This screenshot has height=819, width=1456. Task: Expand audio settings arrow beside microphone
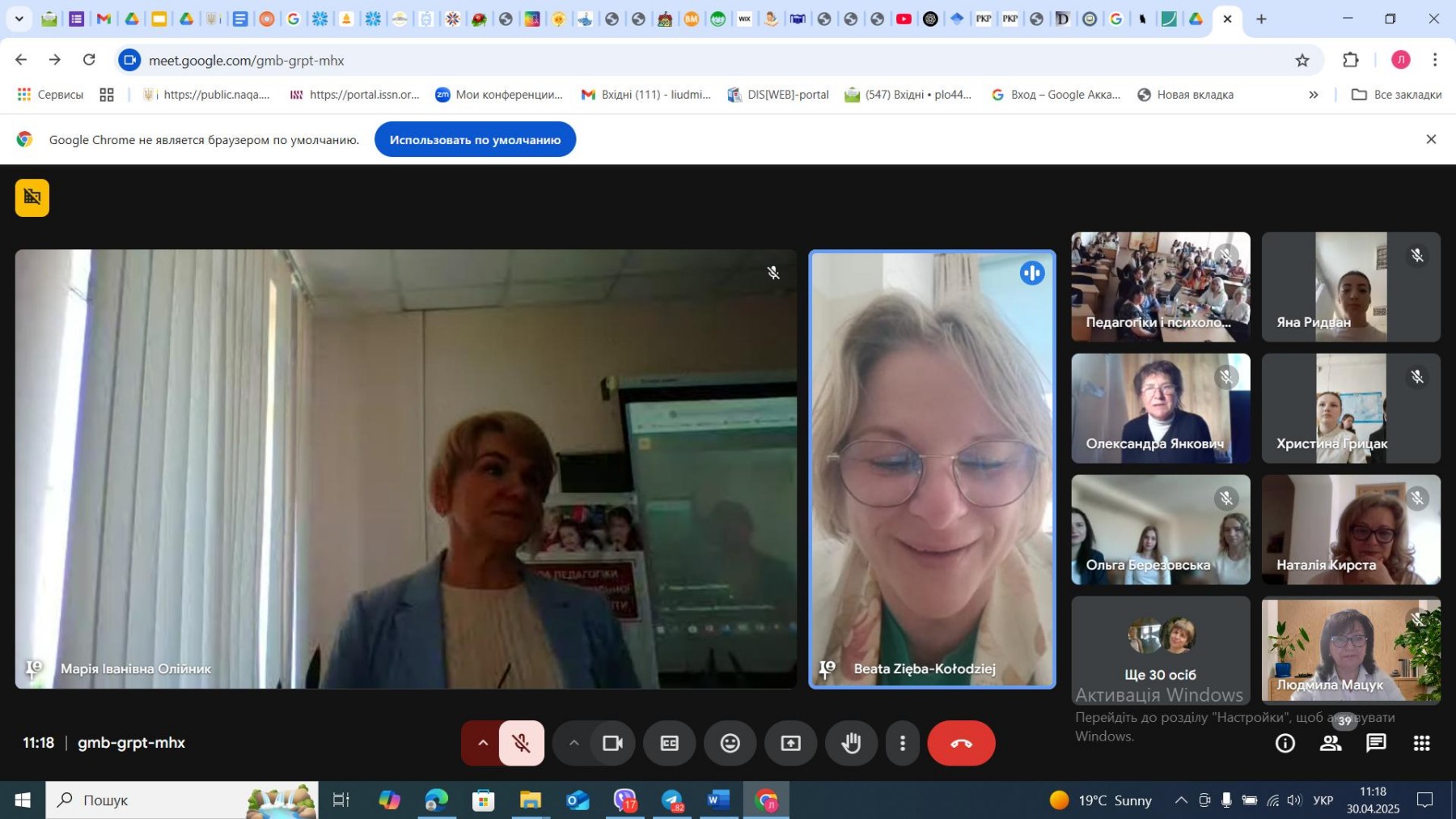(x=482, y=743)
